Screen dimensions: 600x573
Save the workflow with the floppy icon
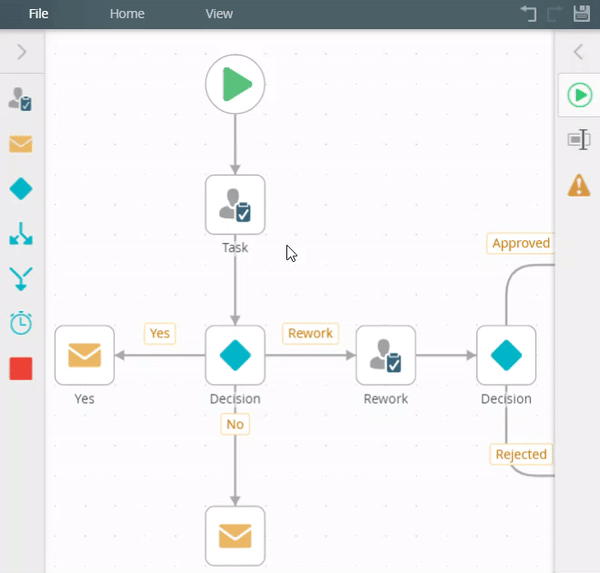pyautogui.click(x=582, y=13)
